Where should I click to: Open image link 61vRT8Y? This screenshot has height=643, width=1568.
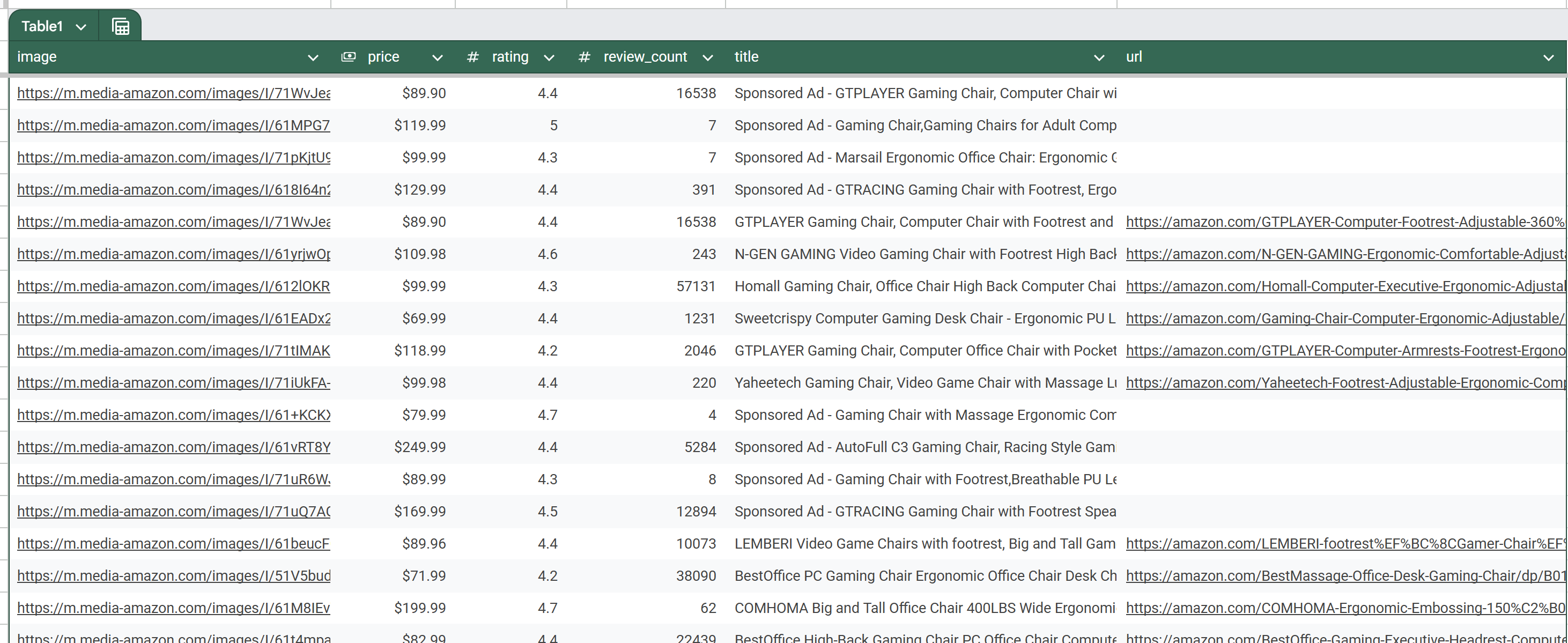click(174, 448)
